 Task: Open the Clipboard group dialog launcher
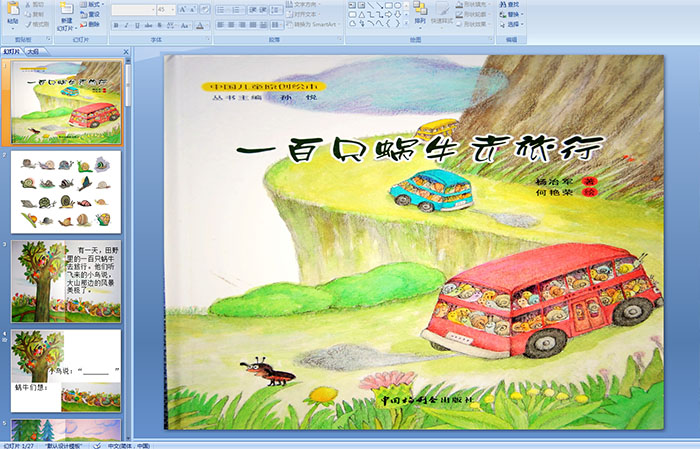pyautogui.click(x=49, y=40)
